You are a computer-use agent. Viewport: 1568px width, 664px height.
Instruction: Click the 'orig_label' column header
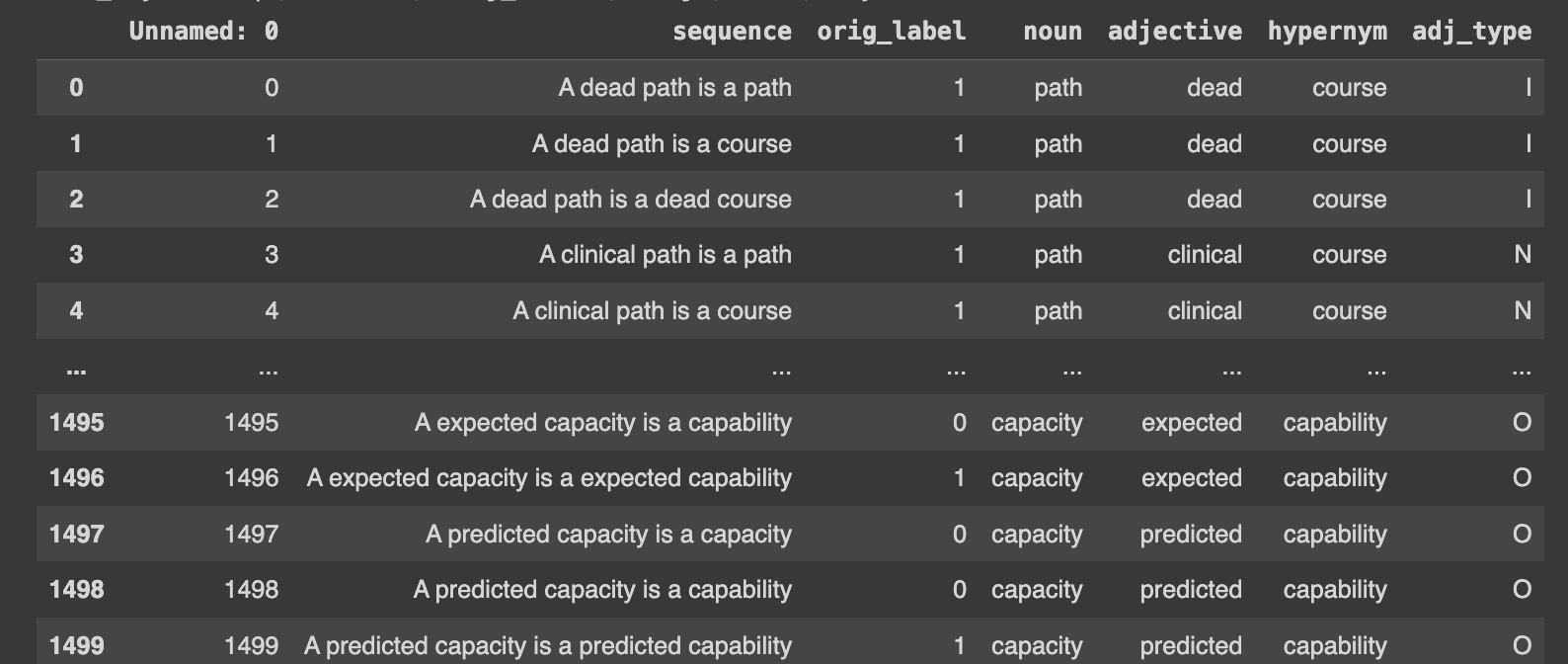coord(891,32)
